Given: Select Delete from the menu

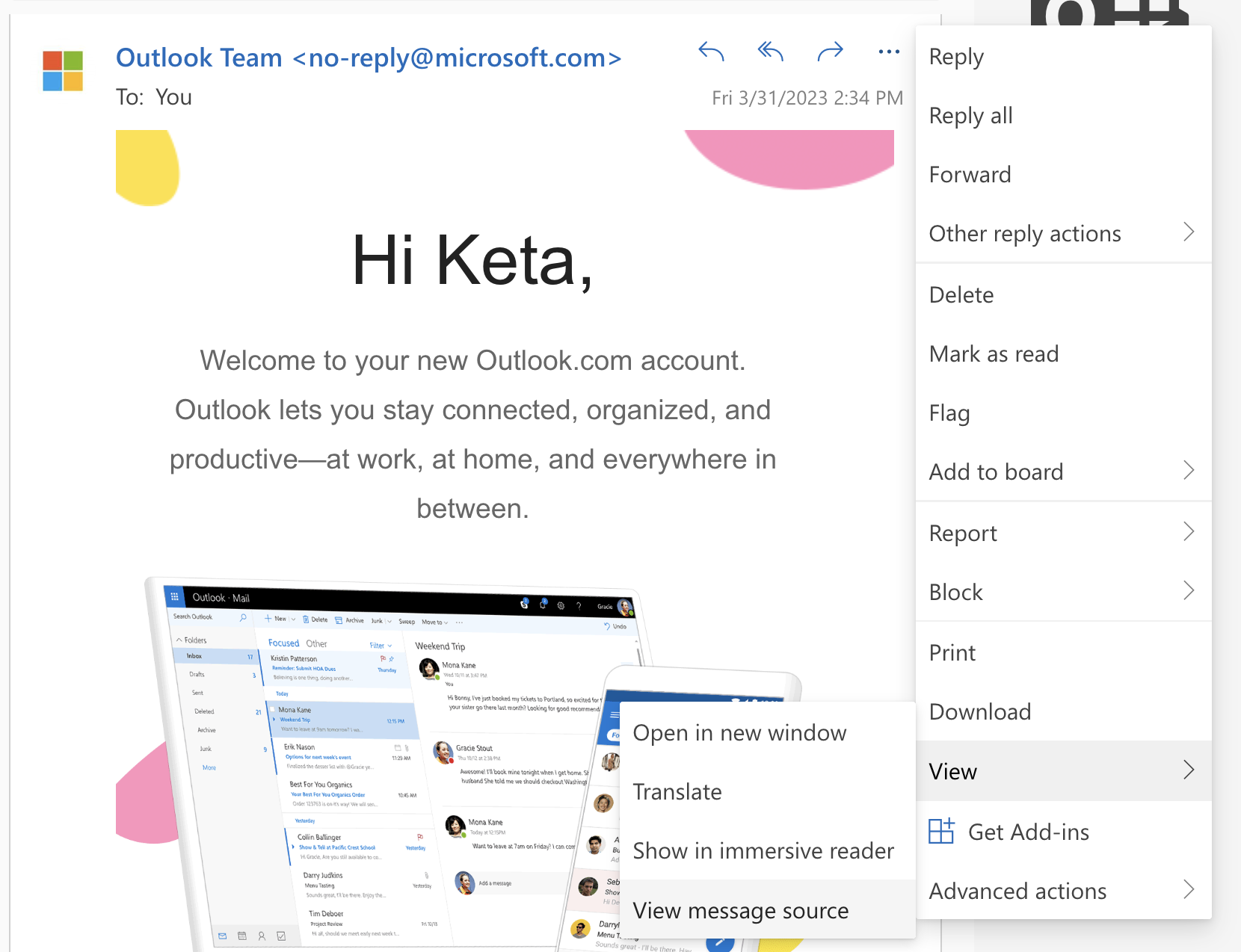Looking at the screenshot, I should click(x=961, y=294).
